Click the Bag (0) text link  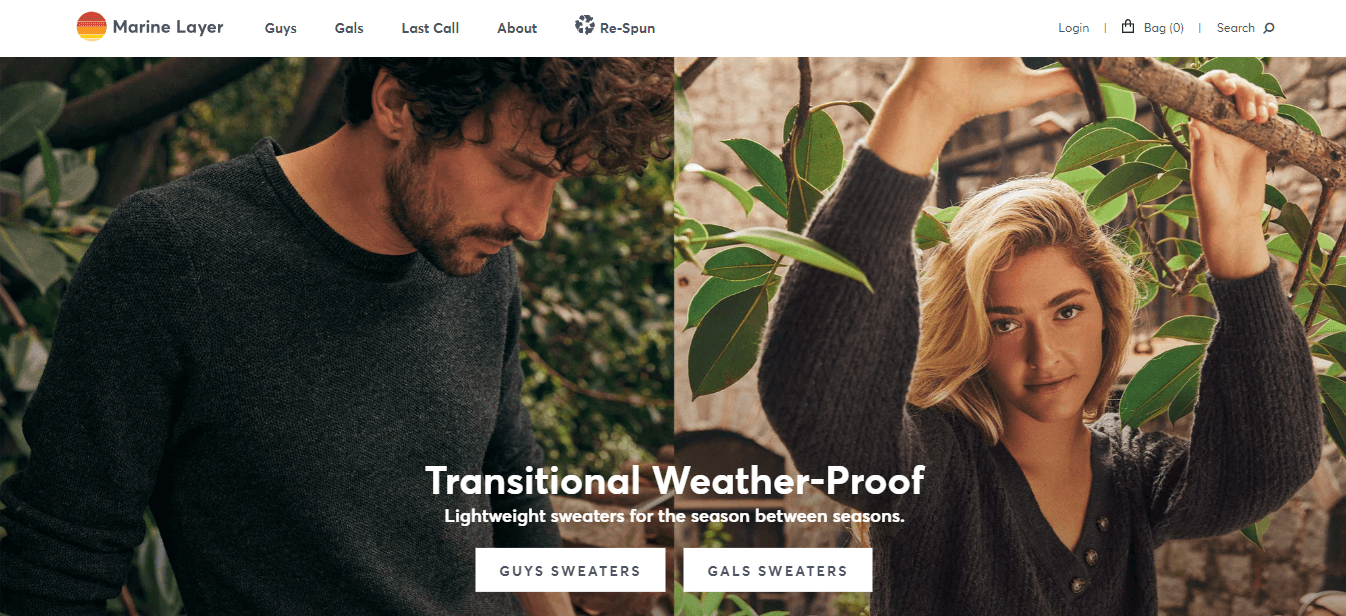pyautogui.click(x=1164, y=28)
